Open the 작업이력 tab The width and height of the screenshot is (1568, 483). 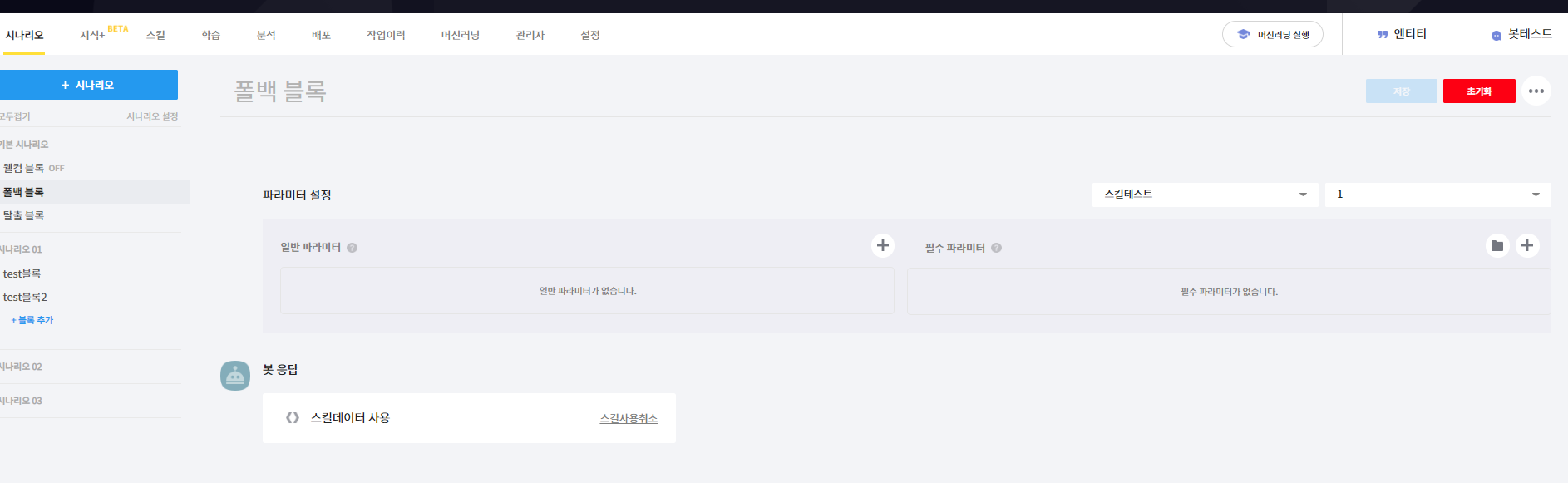[386, 35]
